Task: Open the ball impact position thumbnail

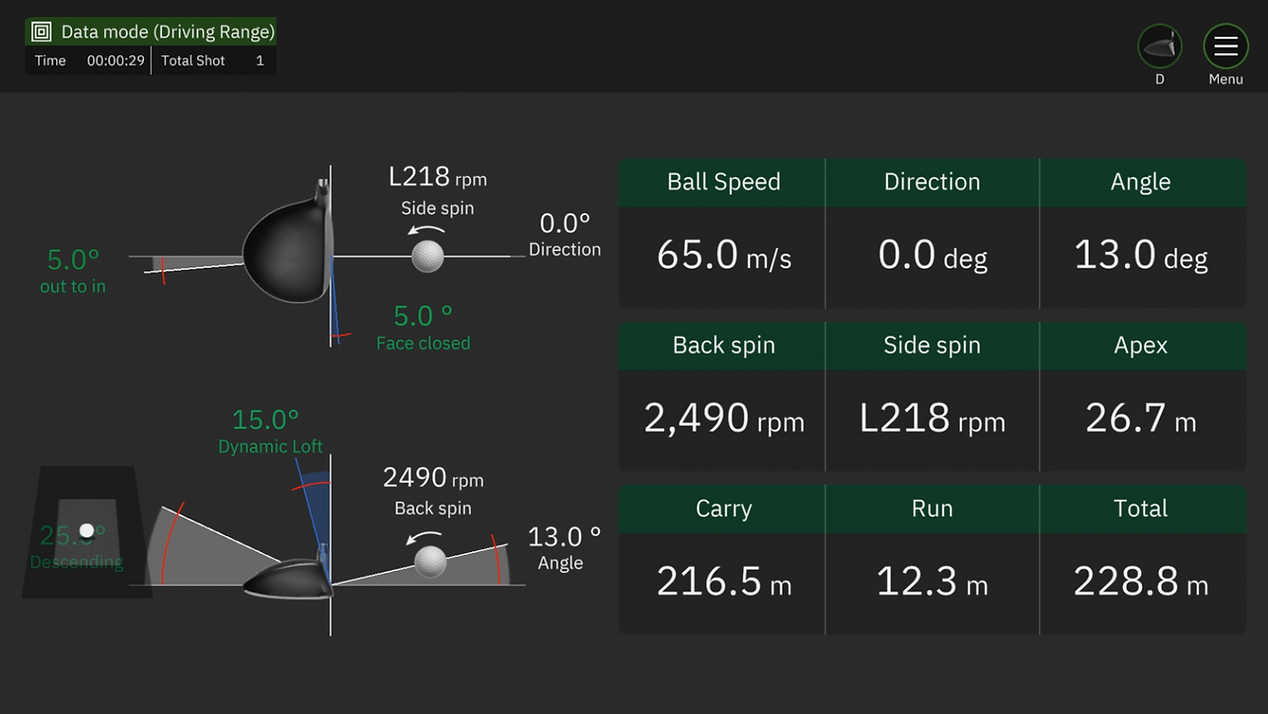Action: (87, 532)
